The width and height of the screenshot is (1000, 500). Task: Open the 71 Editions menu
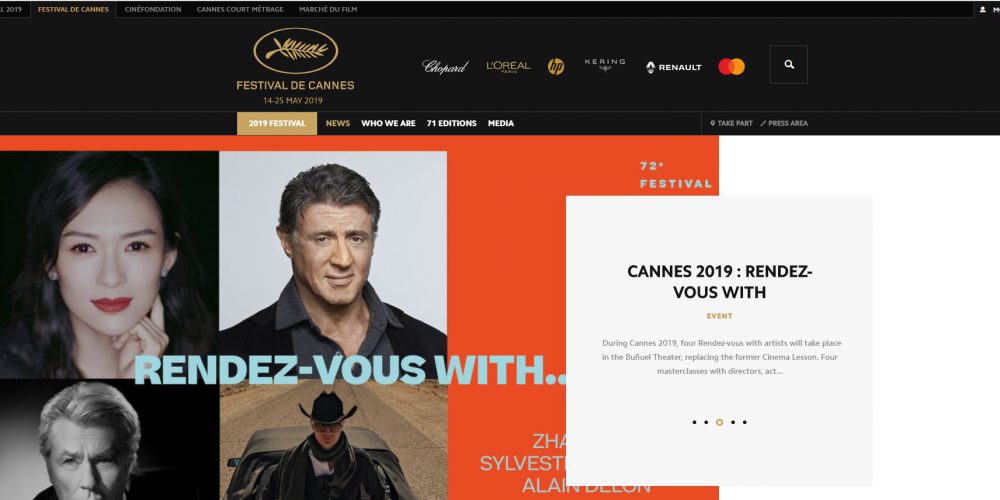(452, 124)
